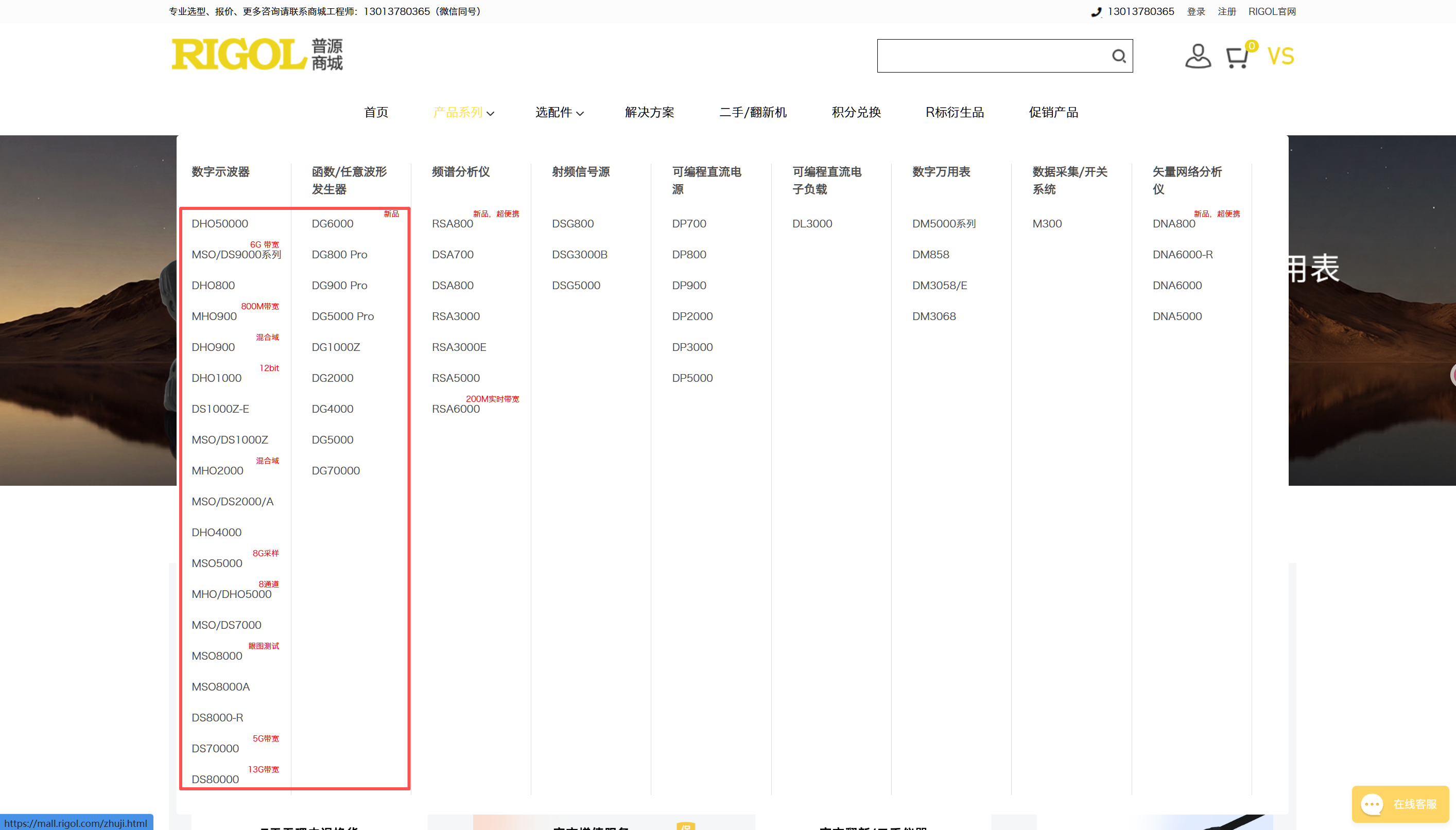
Task: Select the DSG3000B signal source
Action: 579,254
